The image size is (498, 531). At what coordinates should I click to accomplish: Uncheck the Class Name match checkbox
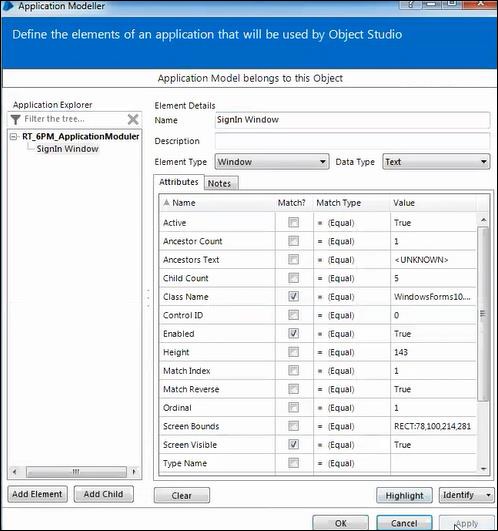[x=294, y=296]
